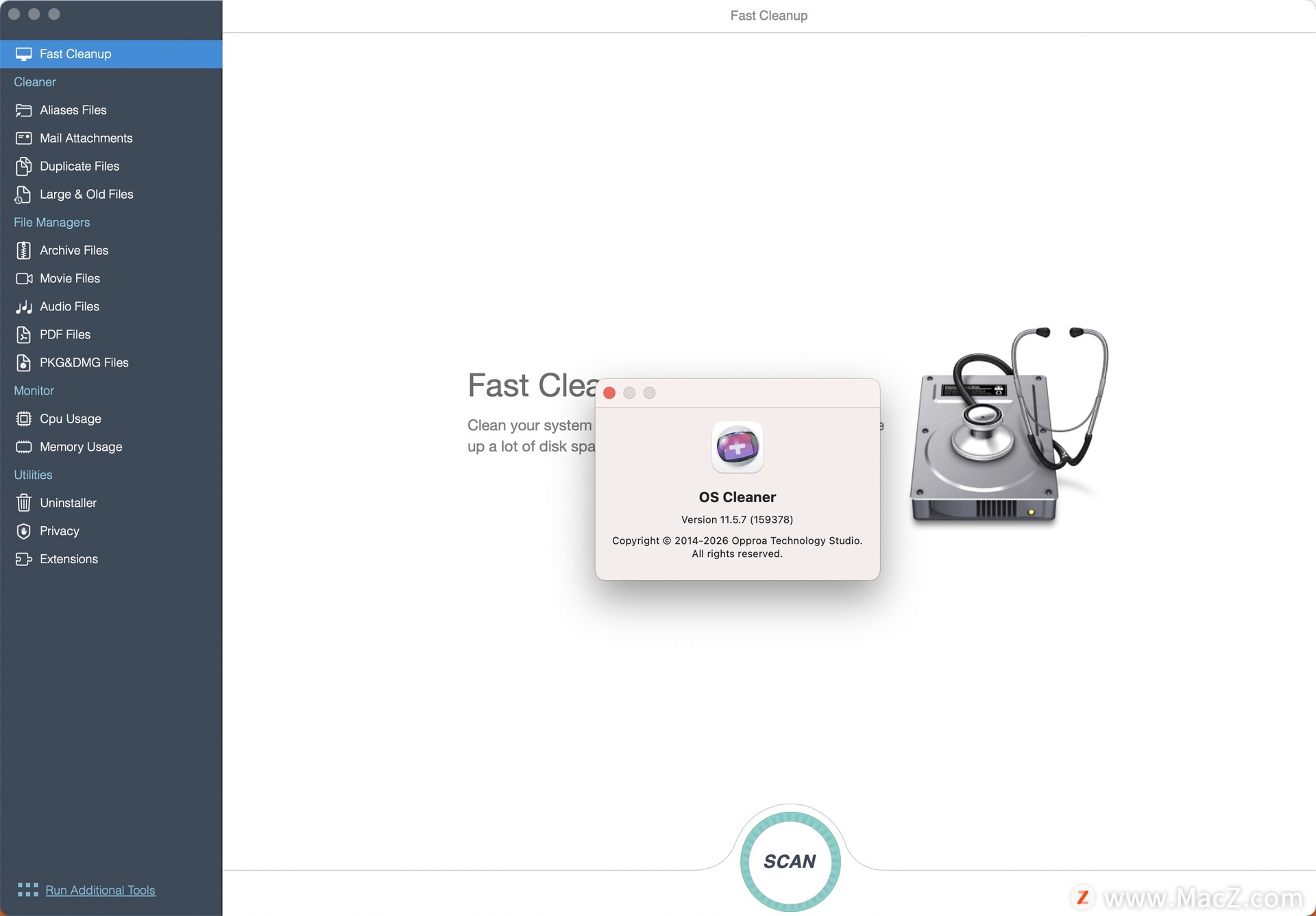Click the Run Additional Tools link
This screenshot has height=916, width=1316.
pos(100,890)
